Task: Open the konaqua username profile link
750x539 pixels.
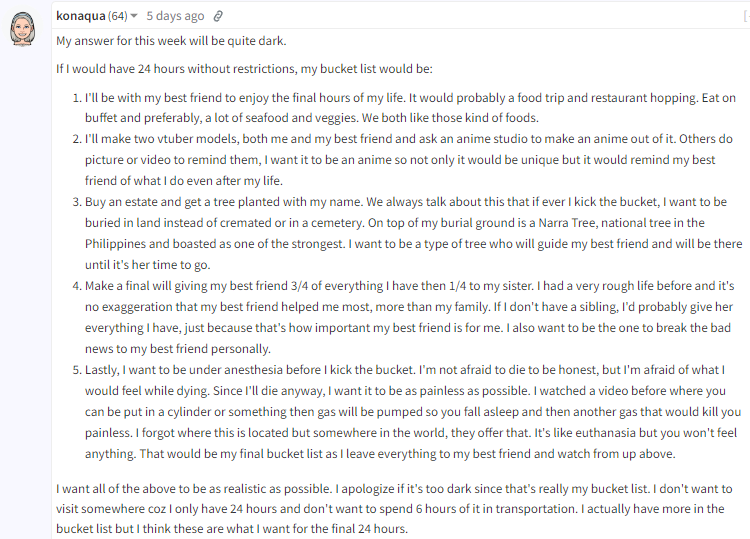Action: pyautogui.click(x=80, y=16)
